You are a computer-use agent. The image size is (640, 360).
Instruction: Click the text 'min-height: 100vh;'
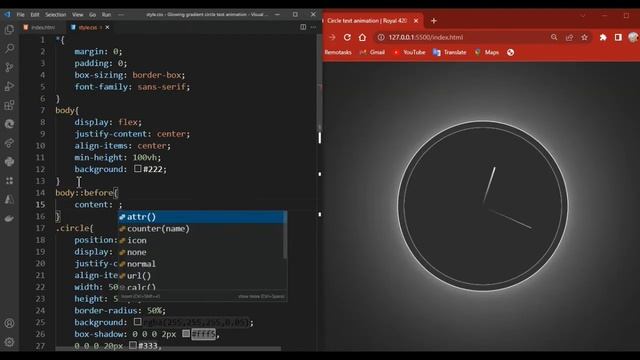118,158
